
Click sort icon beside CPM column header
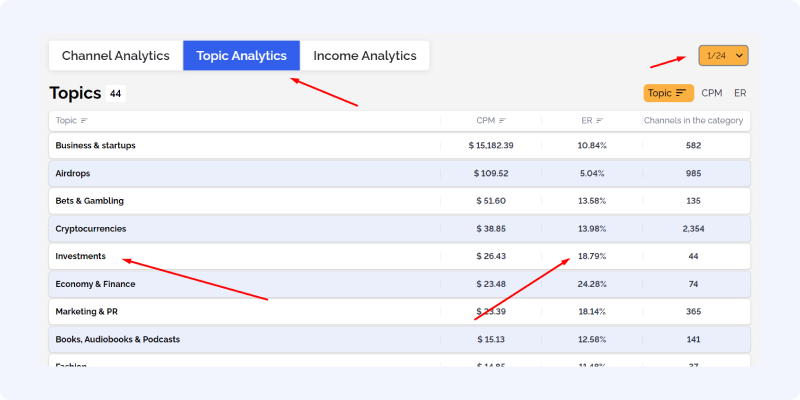tap(503, 121)
